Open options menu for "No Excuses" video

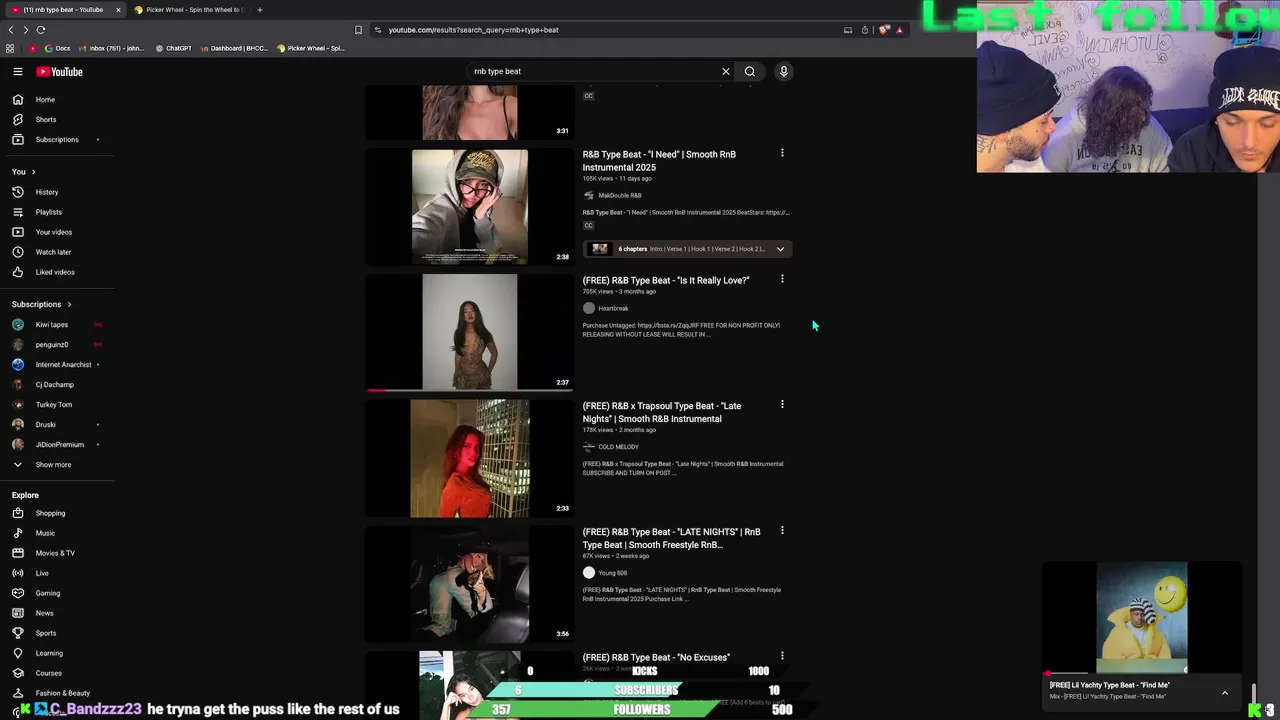point(782,656)
